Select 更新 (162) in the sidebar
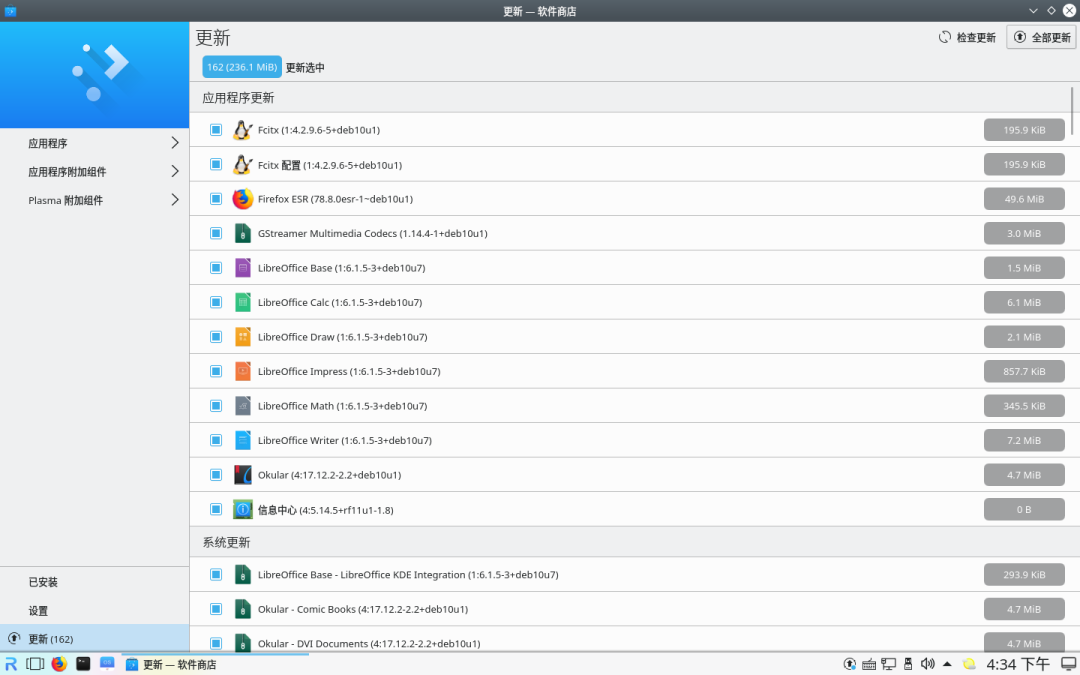 click(x=94, y=638)
